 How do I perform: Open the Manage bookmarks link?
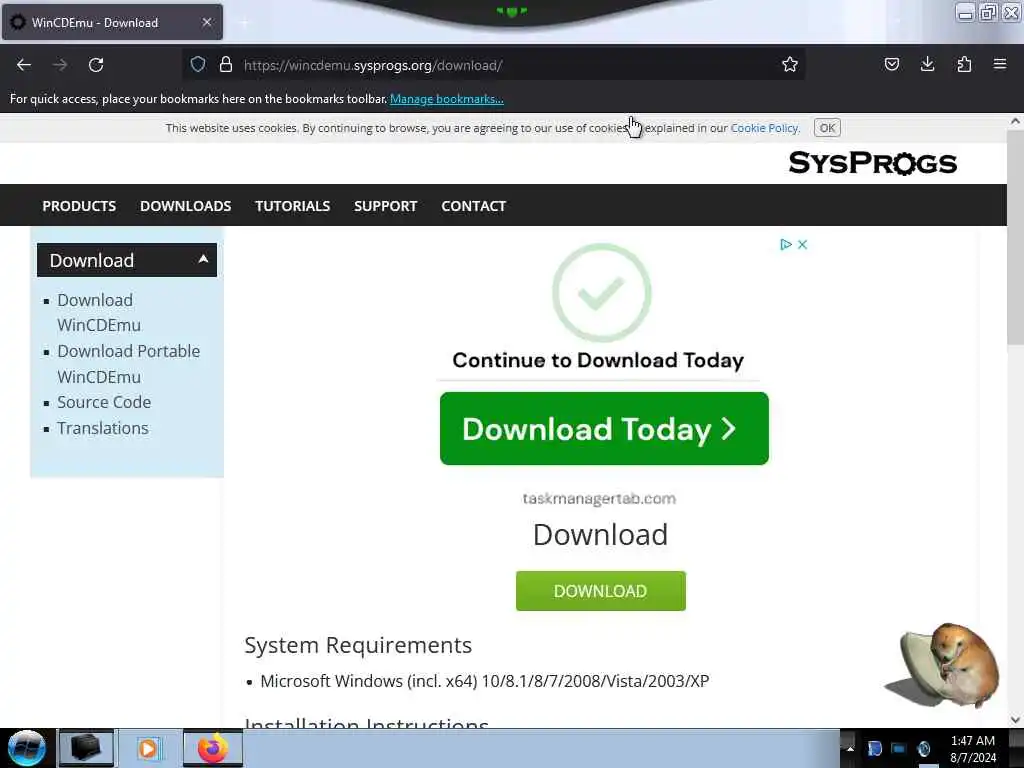[x=447, y=99]
